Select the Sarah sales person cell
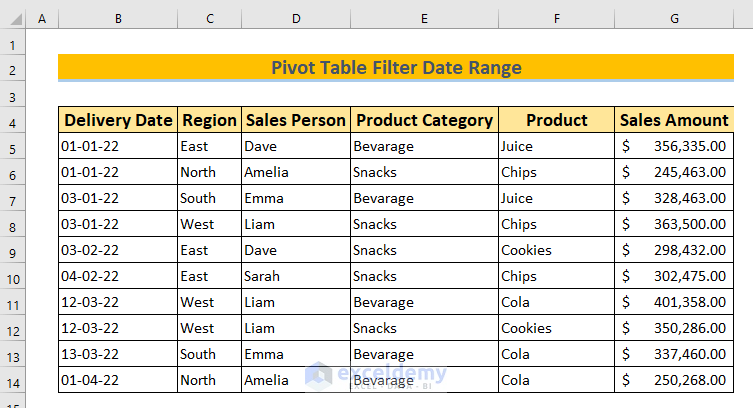Screen dimensions: 753x408 click(296, 276)
